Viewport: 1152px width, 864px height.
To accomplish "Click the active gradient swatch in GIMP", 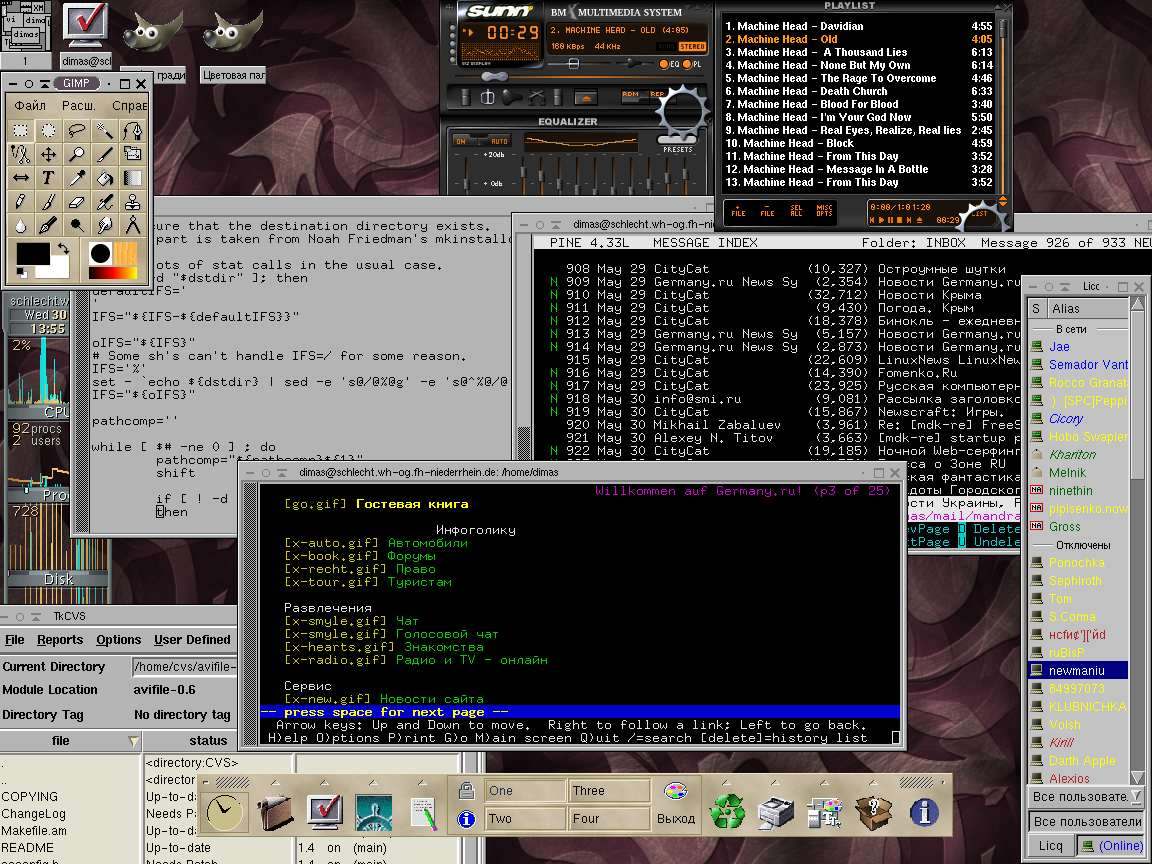I will pos(112,273).
